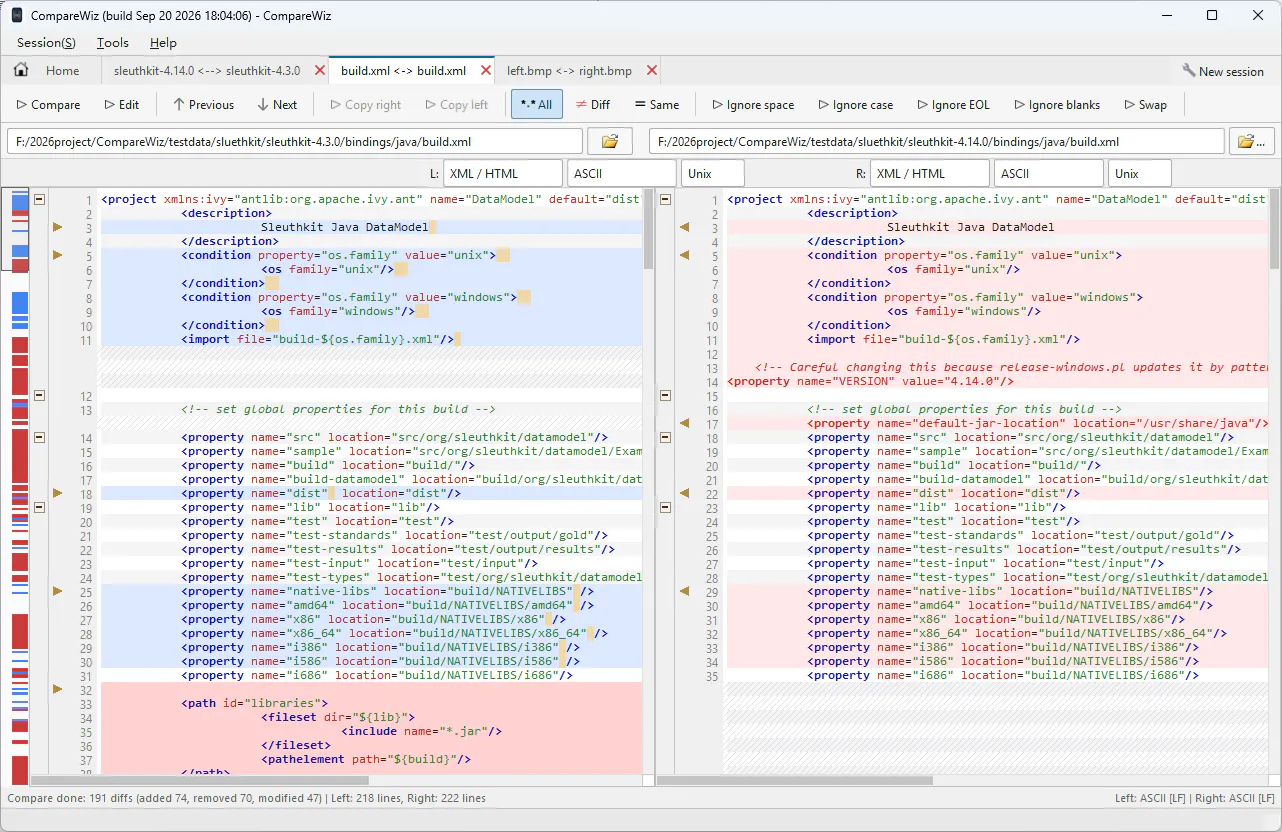Open the Session(S) menu
The width and height of the screenshot is (1282, 832).
pyautogui.click(x=46, y=43)
